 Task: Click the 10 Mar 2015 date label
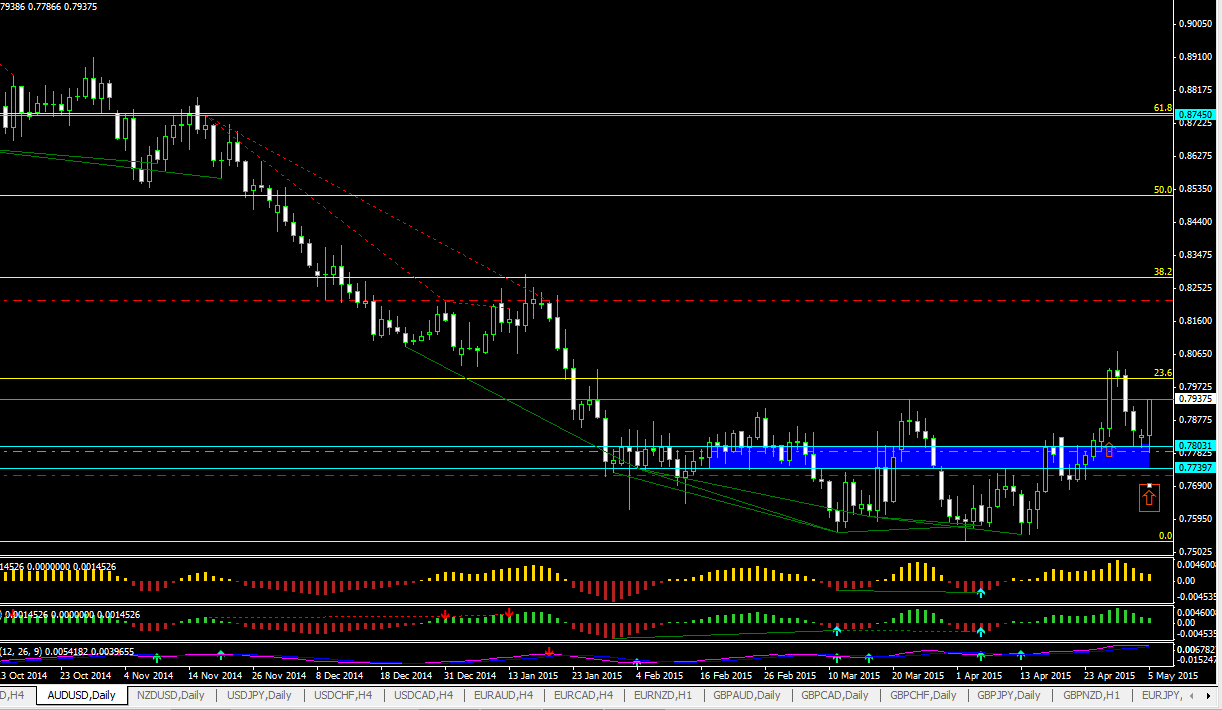[x=853, y=675]
